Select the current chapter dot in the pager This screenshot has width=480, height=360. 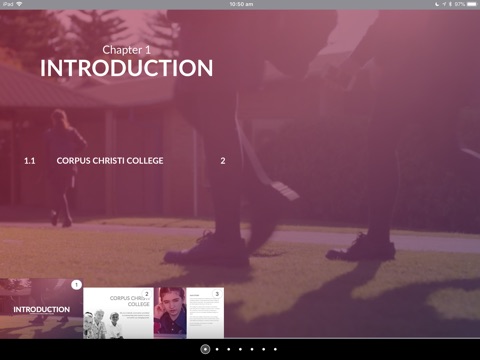205,349
